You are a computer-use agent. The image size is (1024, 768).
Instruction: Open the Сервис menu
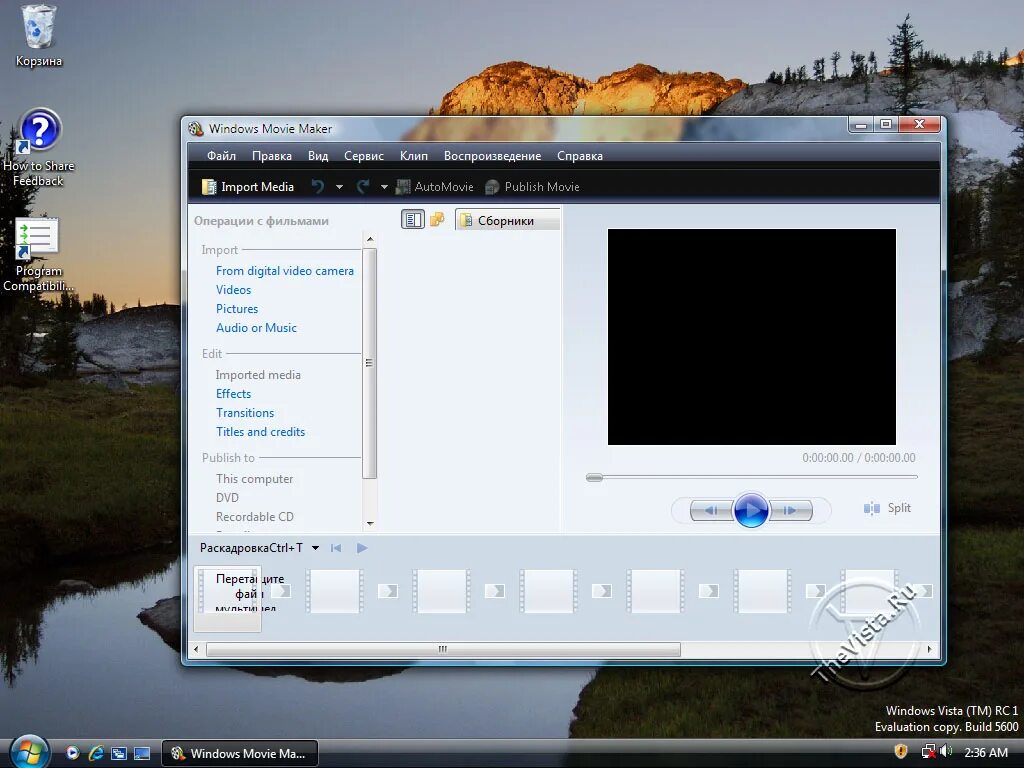364,155
